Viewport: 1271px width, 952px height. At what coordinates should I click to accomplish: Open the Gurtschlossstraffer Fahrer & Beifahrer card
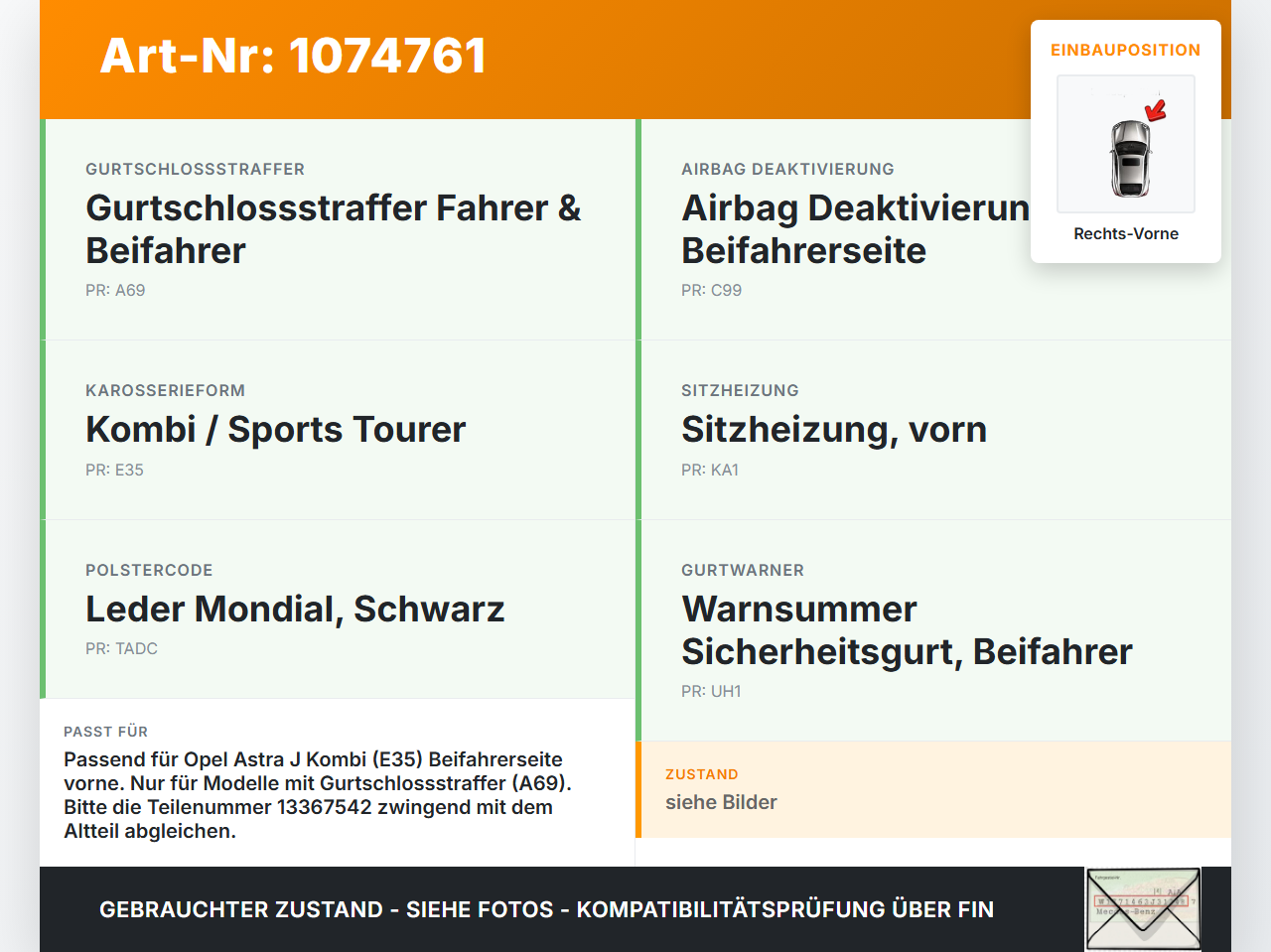pos(338,229)
